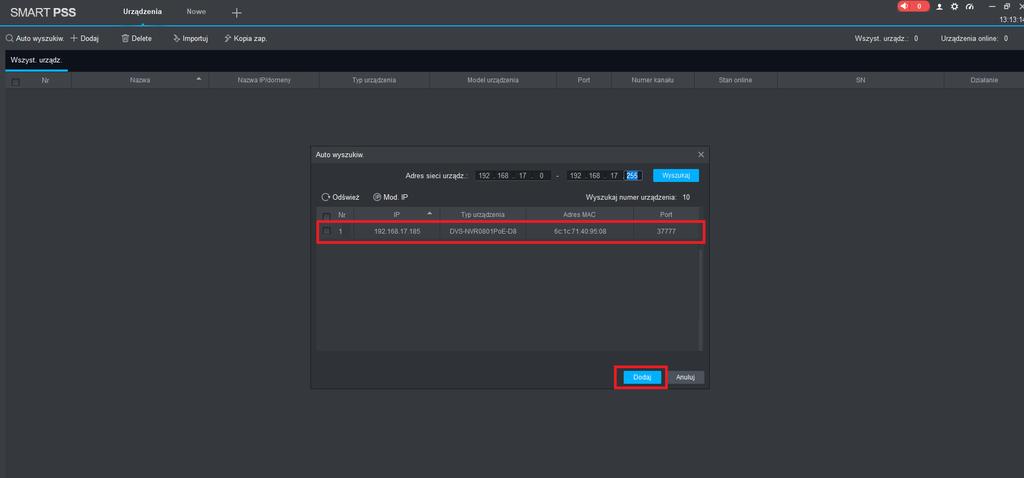Image resolution: width=1024 pixels, height=478 pixels.
Task: Click Stan online column header
Action: coord(735,80)
